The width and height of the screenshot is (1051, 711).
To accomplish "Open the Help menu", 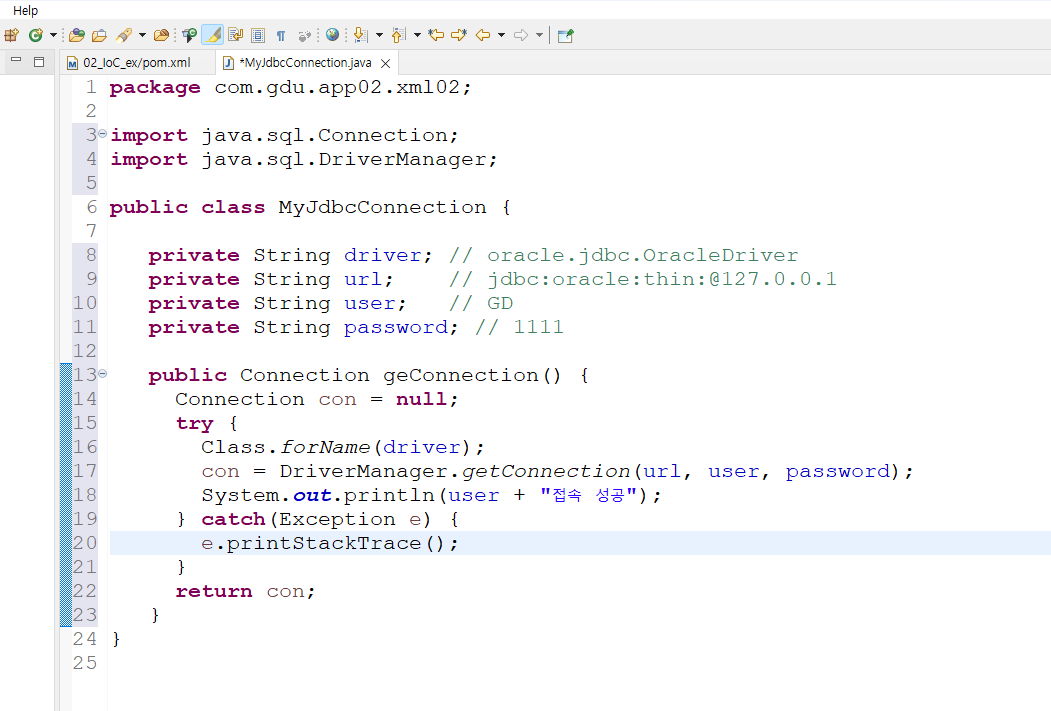I will point(25,11).
